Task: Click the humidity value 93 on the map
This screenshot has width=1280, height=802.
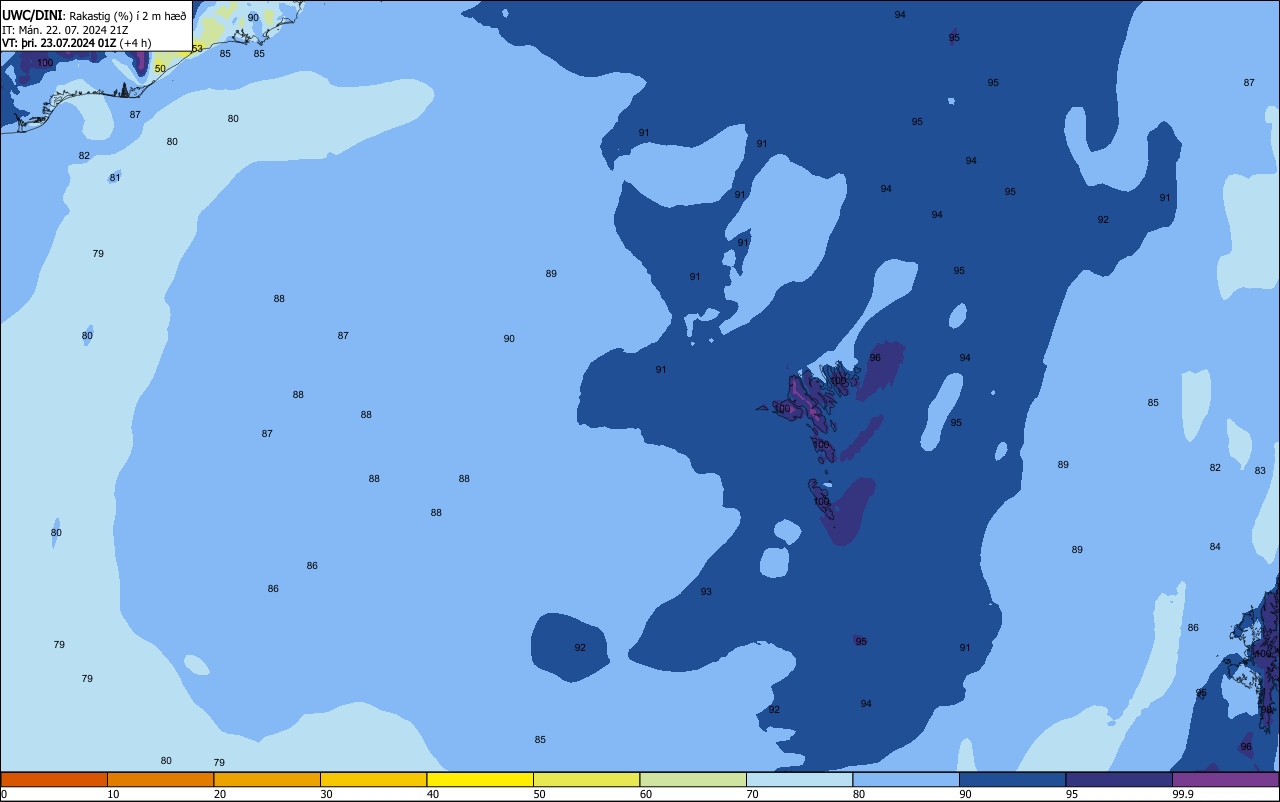Action: click(x=706, y=592)
